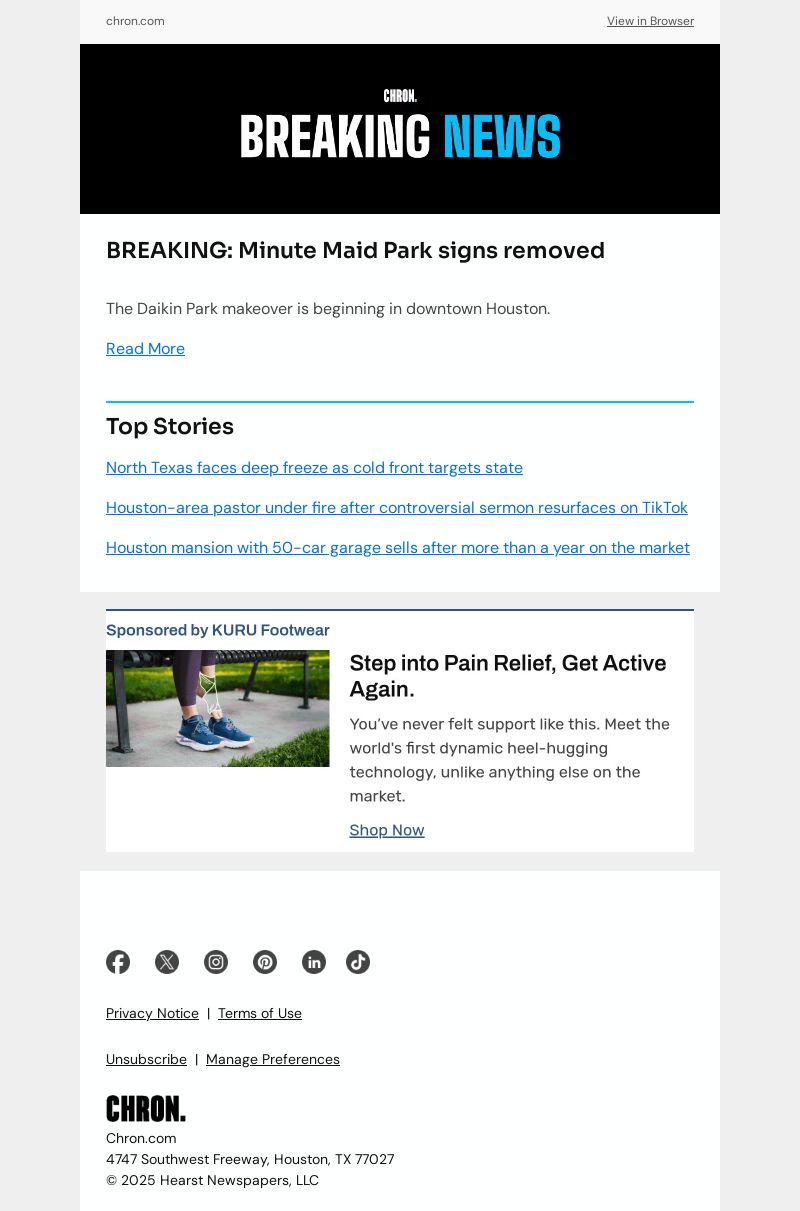Click the Minute Maid Park signs headline

(x=355, y=250)
